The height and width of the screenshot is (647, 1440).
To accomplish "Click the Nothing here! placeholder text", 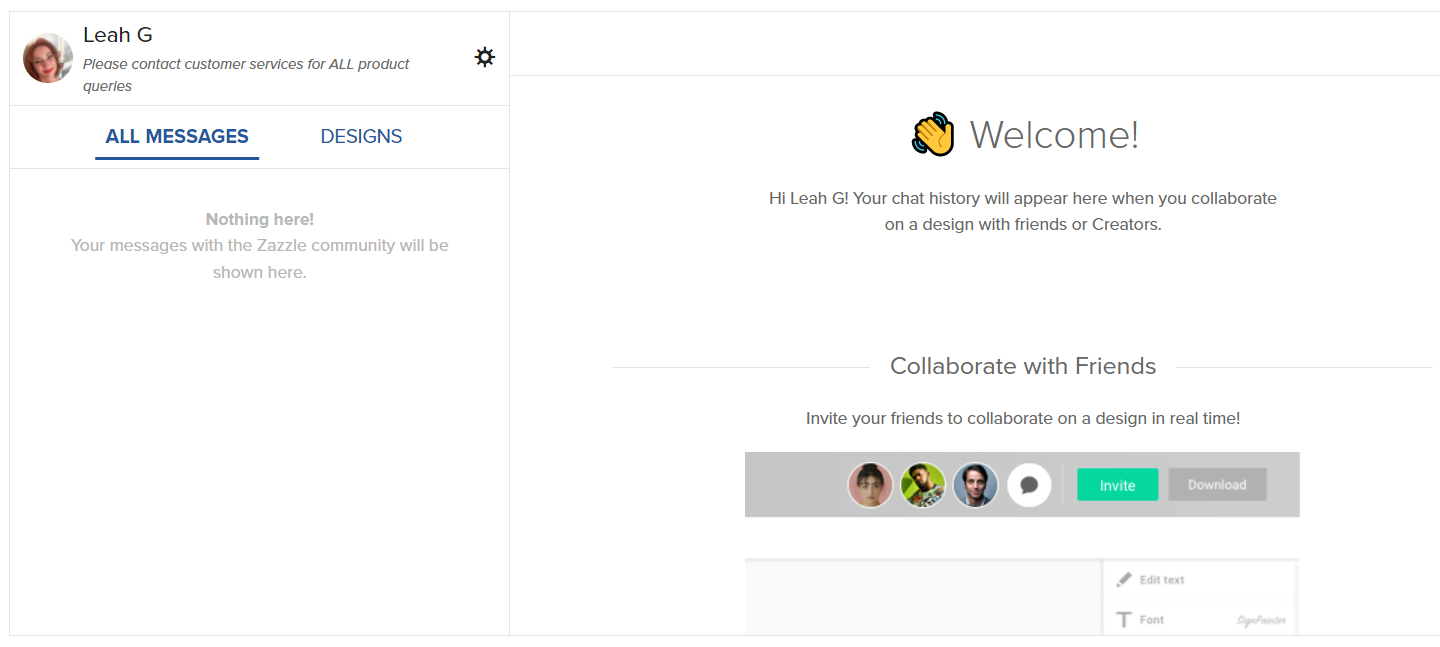I will (260, 219).
